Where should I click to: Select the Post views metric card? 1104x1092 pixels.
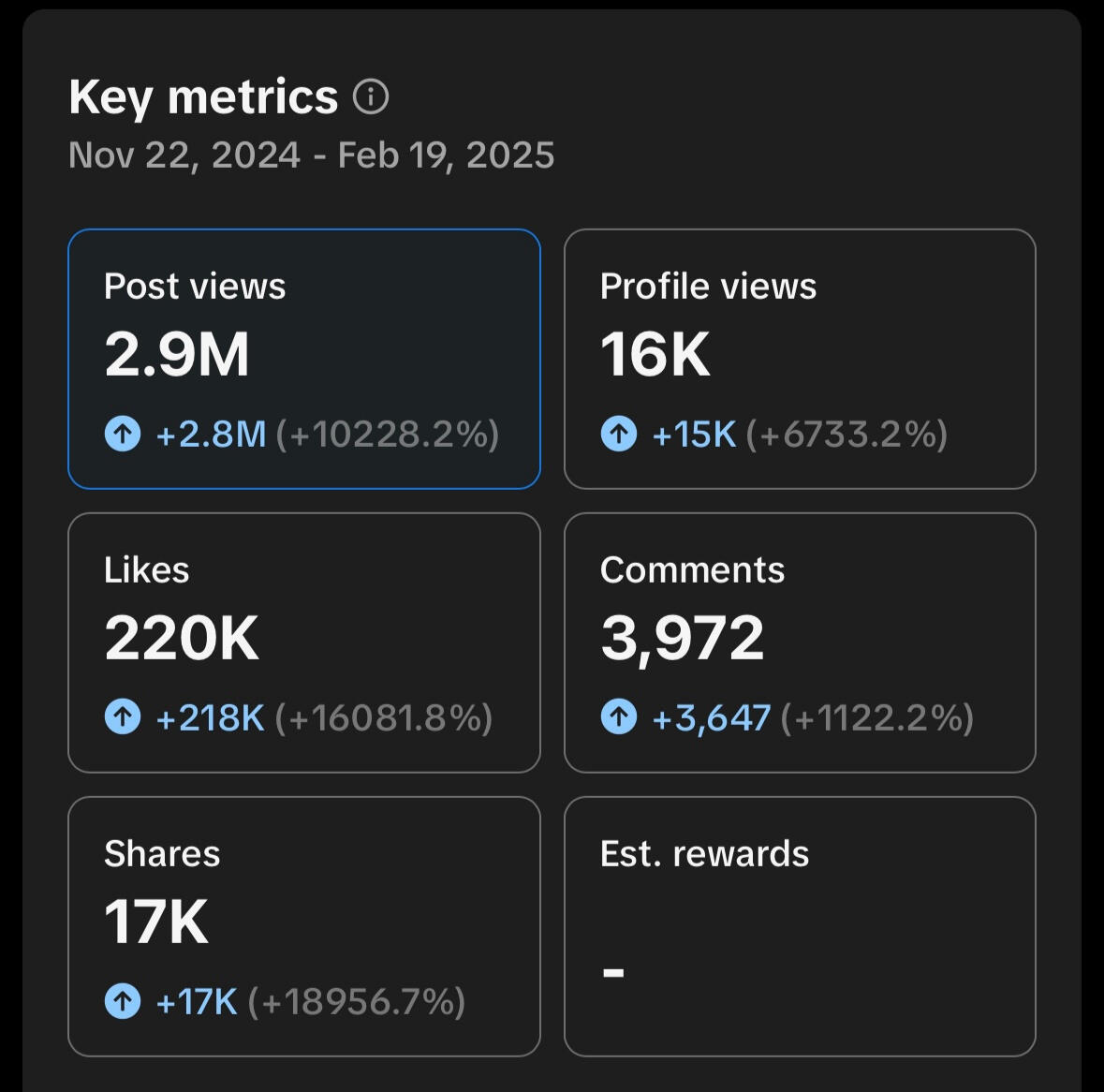click(303, 359)
